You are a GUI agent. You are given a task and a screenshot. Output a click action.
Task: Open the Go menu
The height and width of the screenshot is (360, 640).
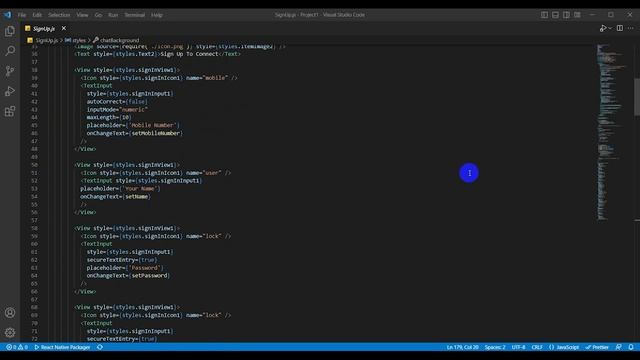(98, 15)
